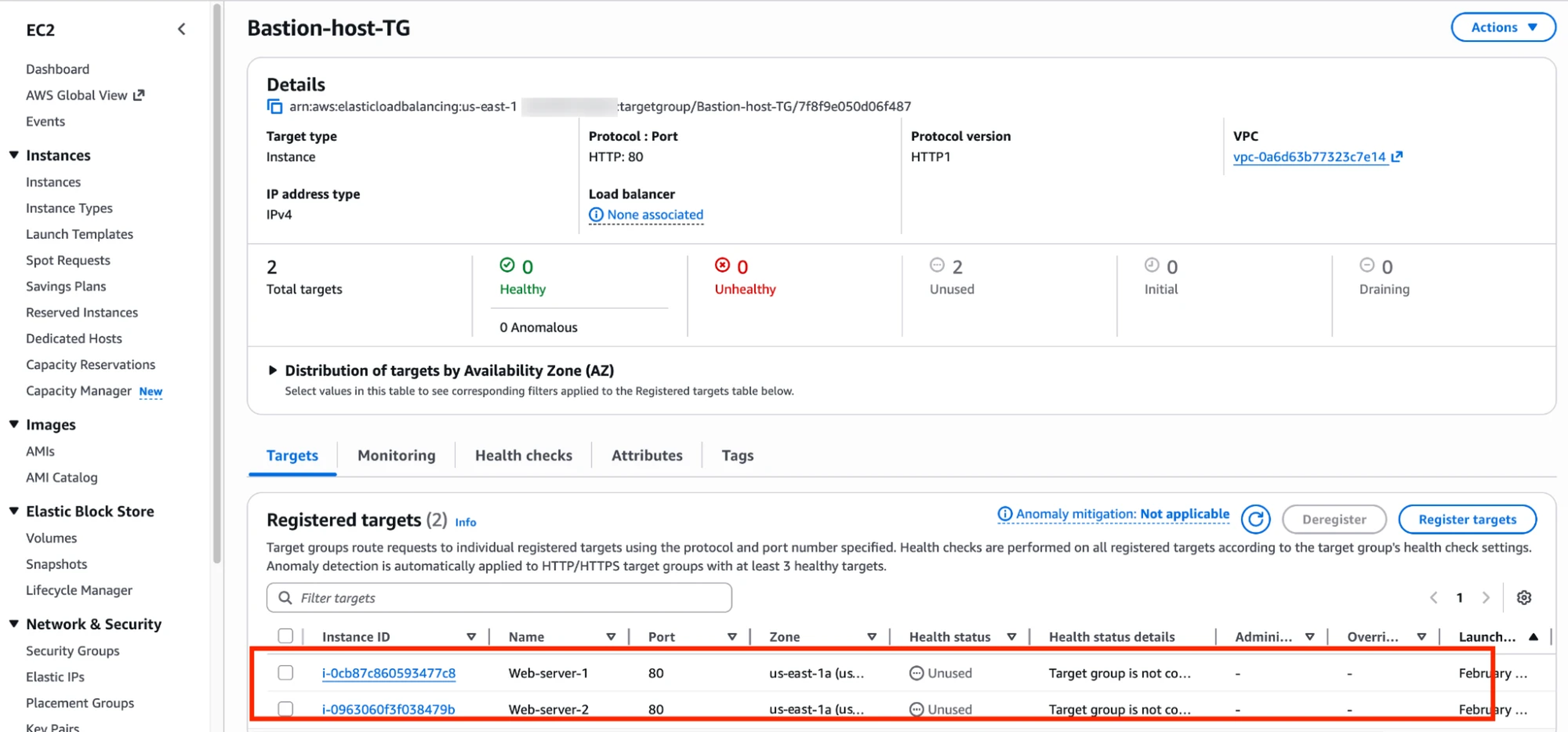Image resolution: width=1568 pixels, height=732 pixels.
Task: Switch to the Monitoring tab
Action: pos(396,455)
